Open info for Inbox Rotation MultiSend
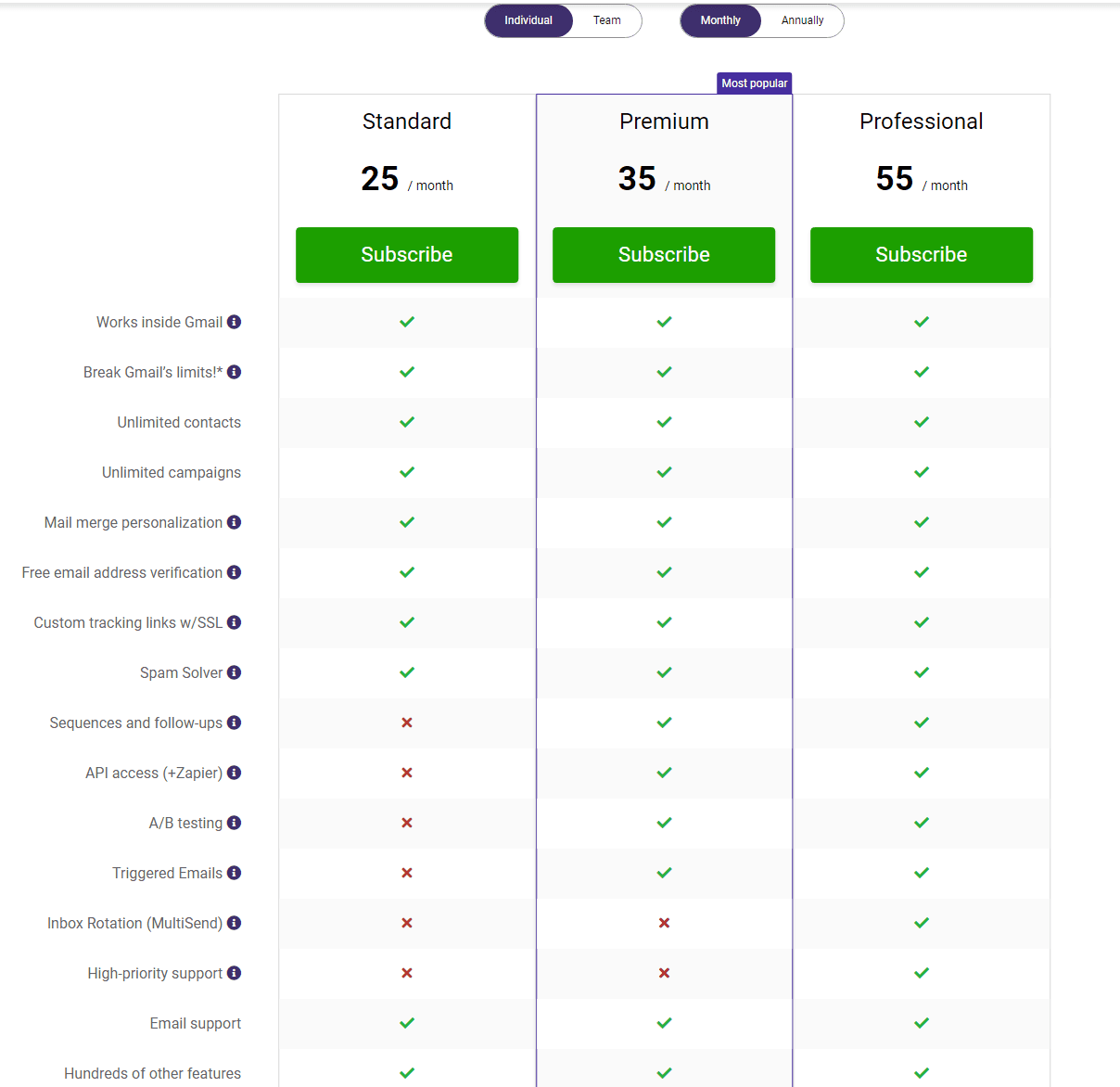This screenshot has width=1120, height=1087. click(234, 923)
